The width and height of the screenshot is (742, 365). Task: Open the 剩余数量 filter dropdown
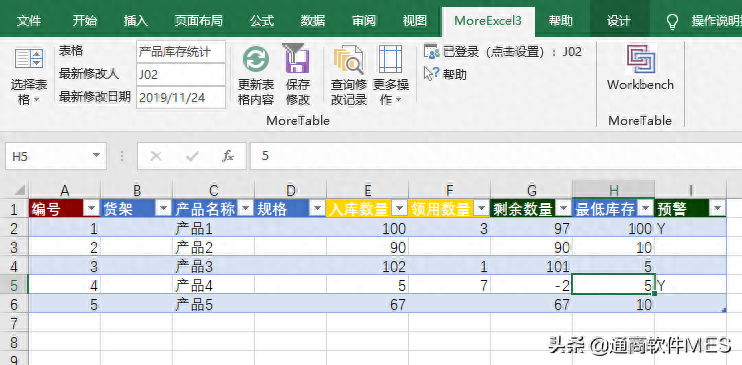coord(563,209)
